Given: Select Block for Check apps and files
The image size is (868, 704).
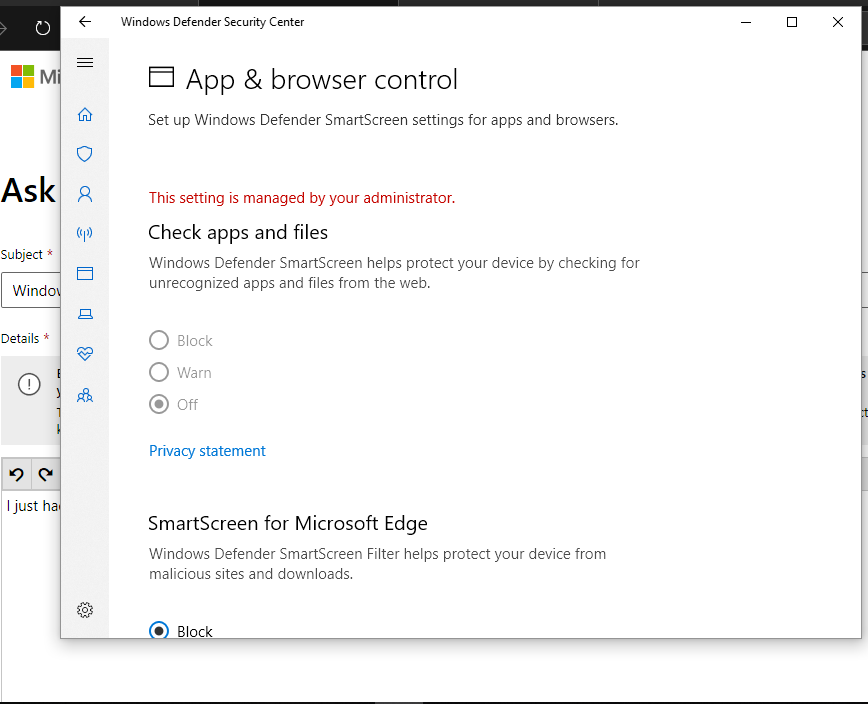Looking at the screenshot, I should 159,340.
